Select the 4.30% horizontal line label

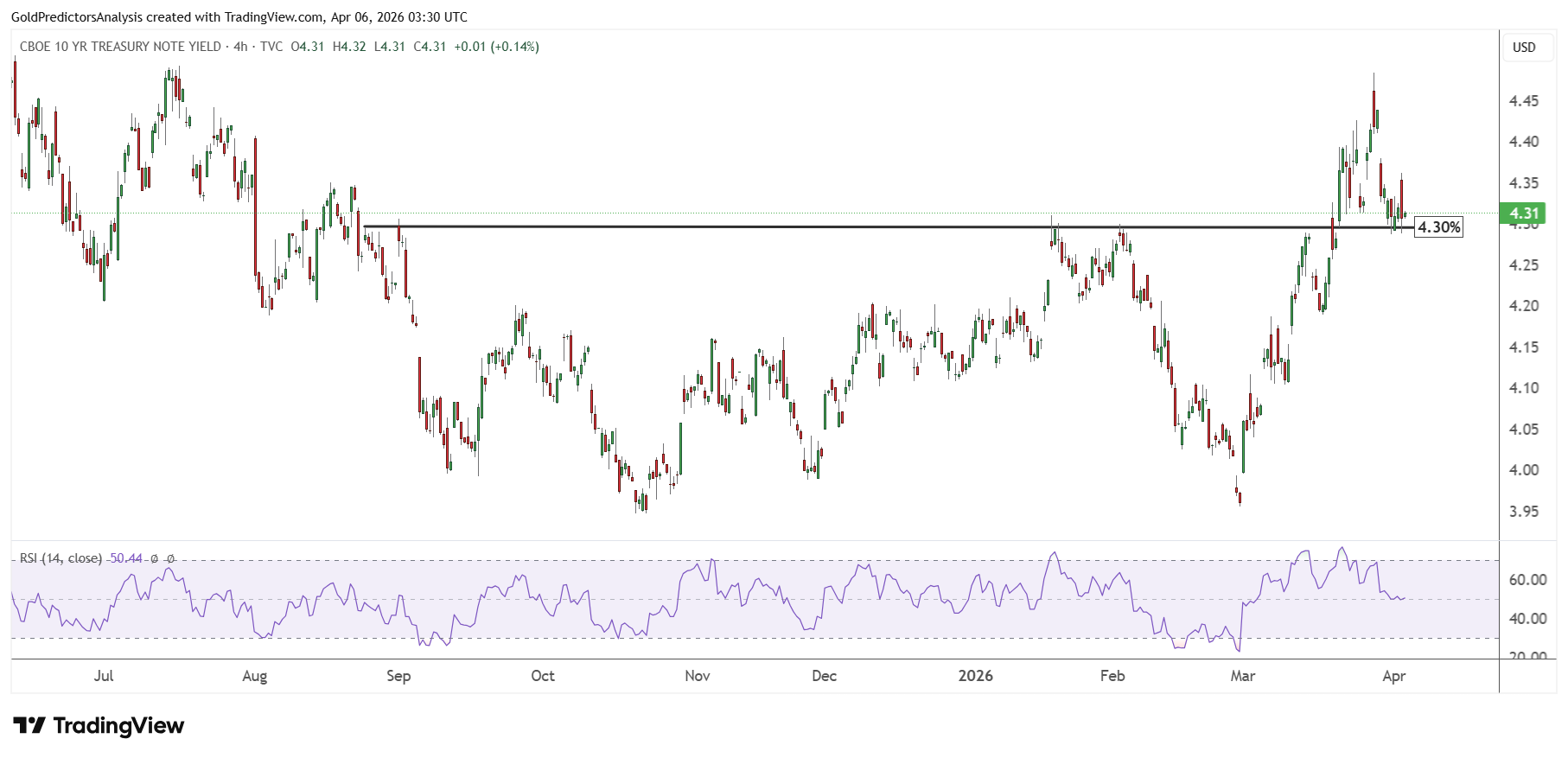pos(1438,227)
